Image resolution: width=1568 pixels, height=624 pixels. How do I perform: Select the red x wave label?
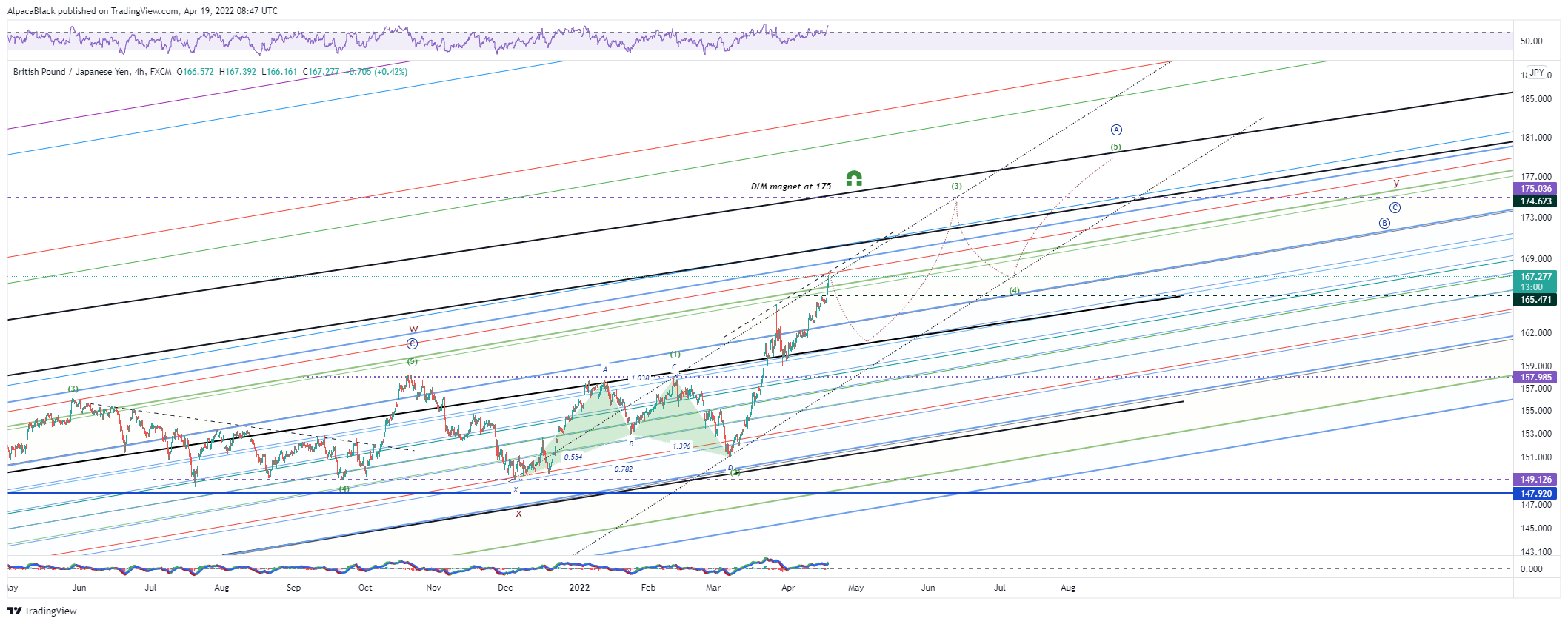tap(518, 513)
